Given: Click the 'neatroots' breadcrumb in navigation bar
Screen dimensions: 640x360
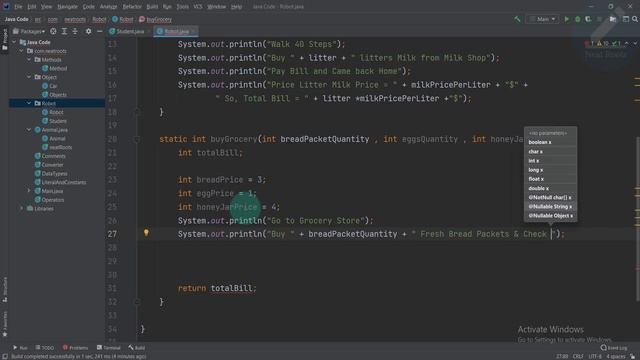Looking at the screenshot, I should point(75,19).
